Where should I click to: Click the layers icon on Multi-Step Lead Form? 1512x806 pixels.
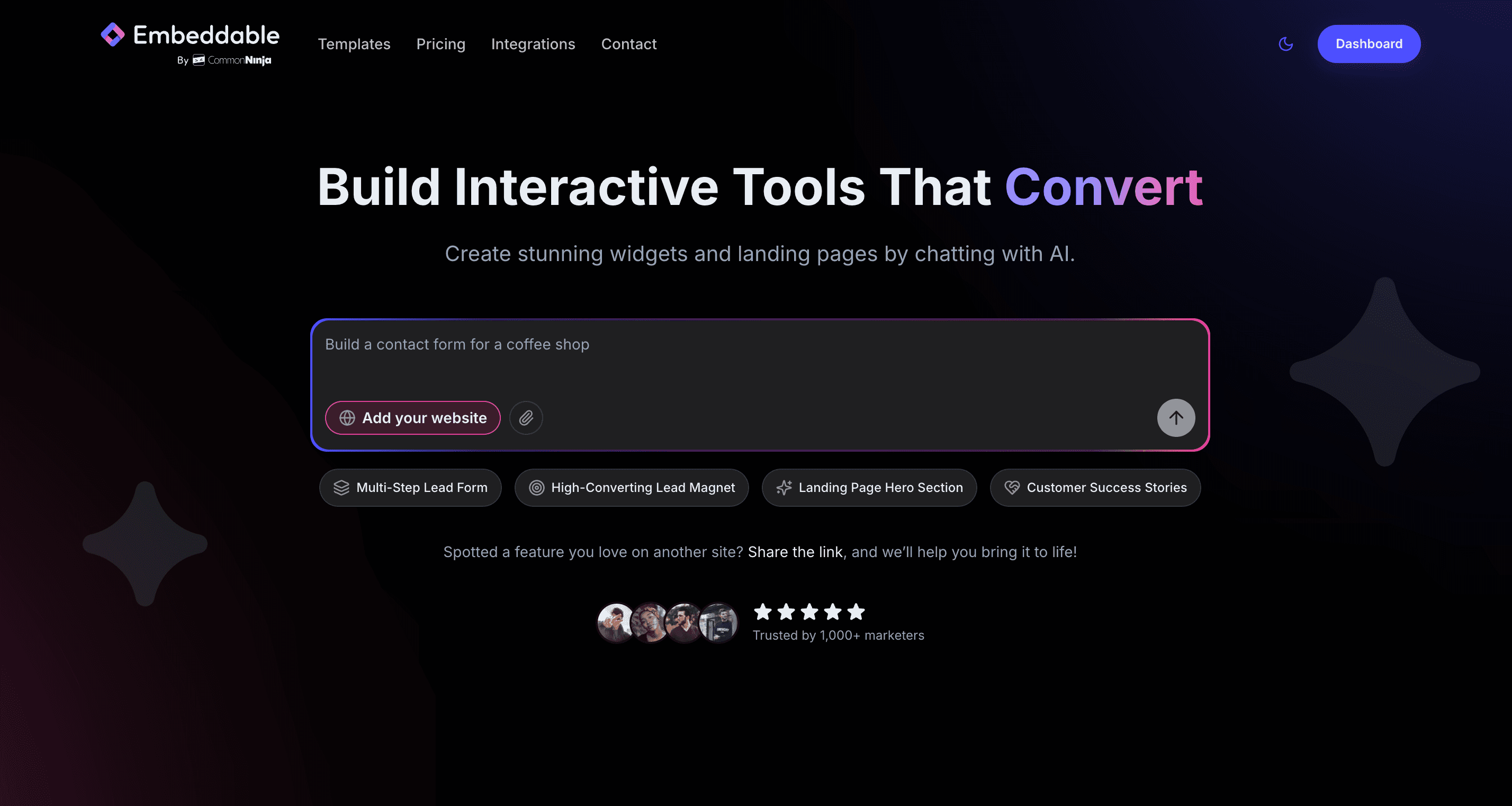(x=341, y=487)
